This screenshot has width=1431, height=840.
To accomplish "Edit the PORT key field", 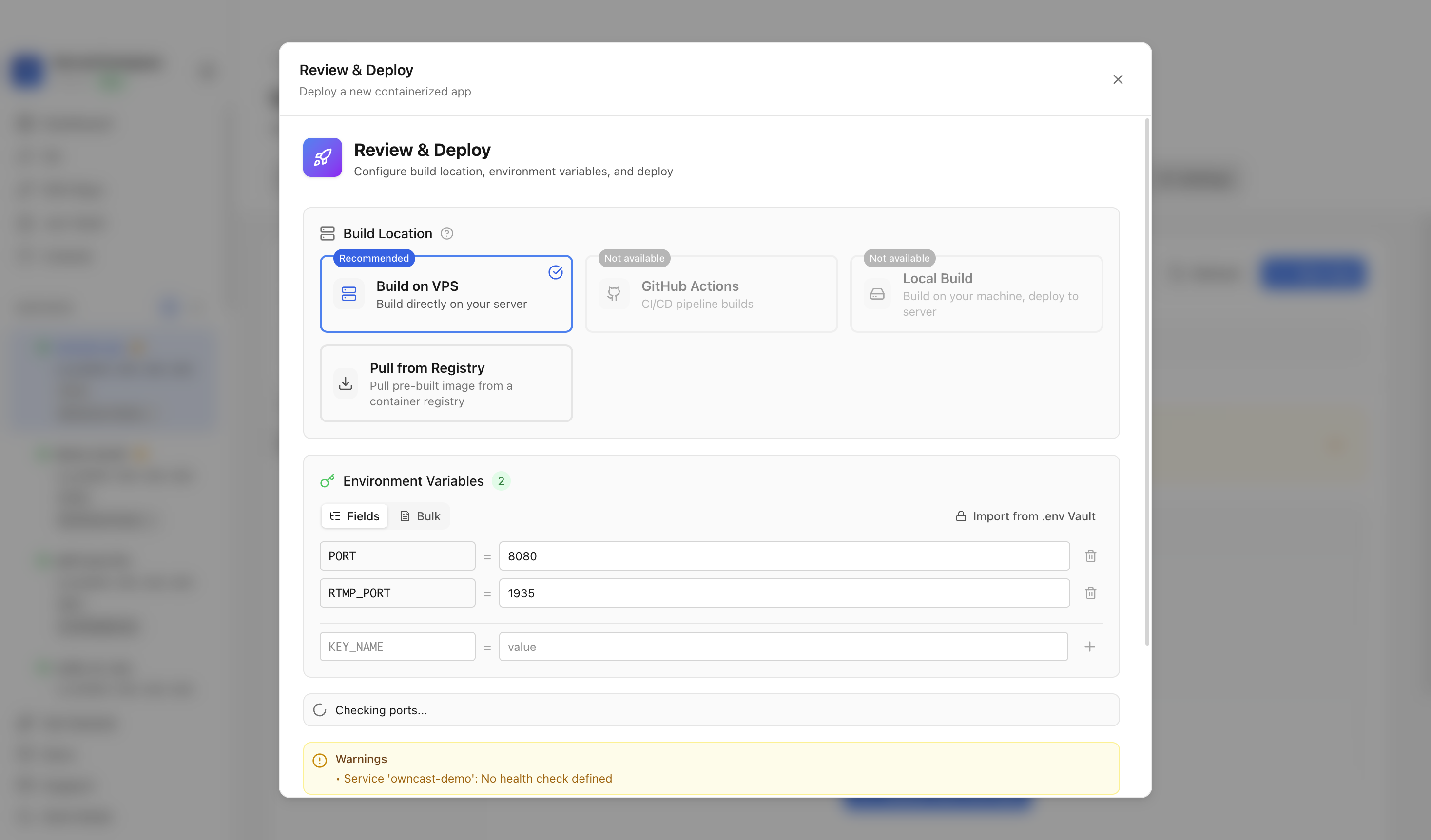I will [398, 556].
